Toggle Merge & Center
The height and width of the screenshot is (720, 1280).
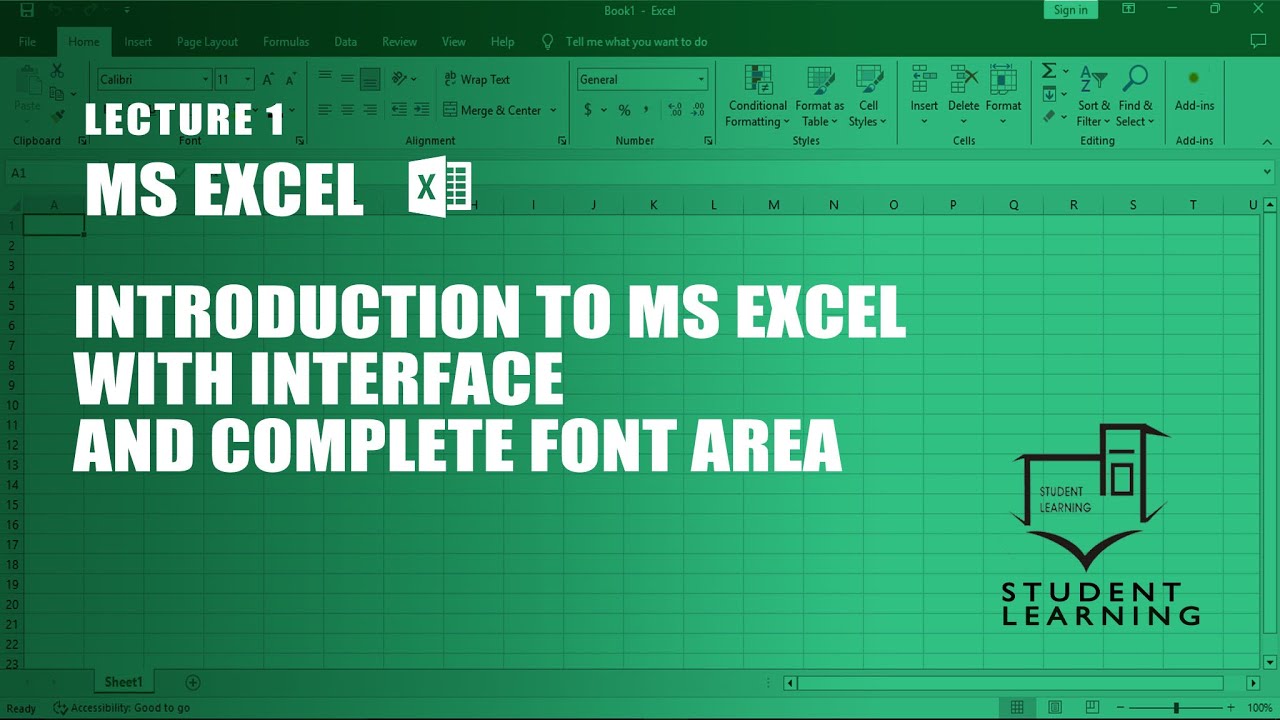click(x=493, y=110)
